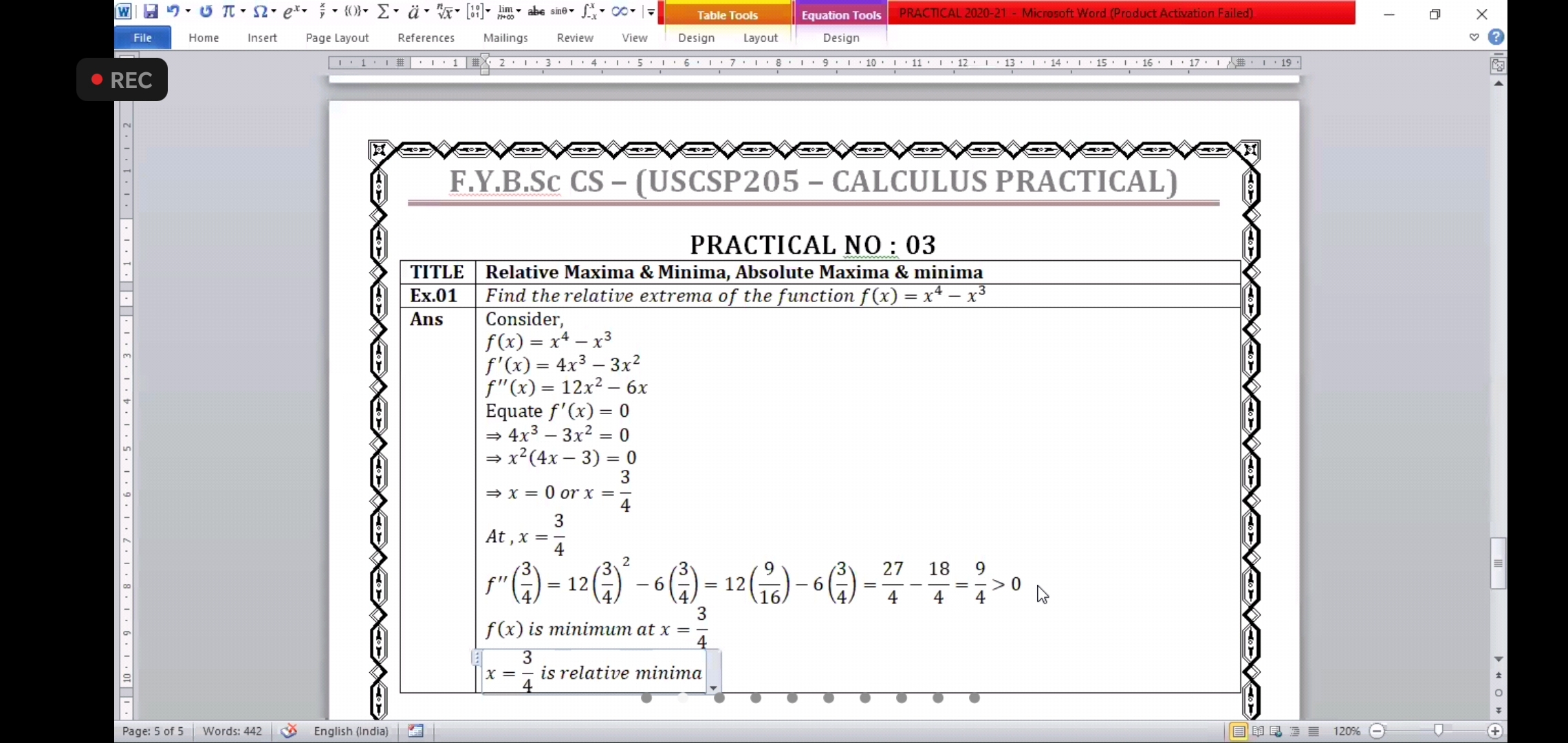Expand the Omega symbol dropdown arrow

[273, 12]
